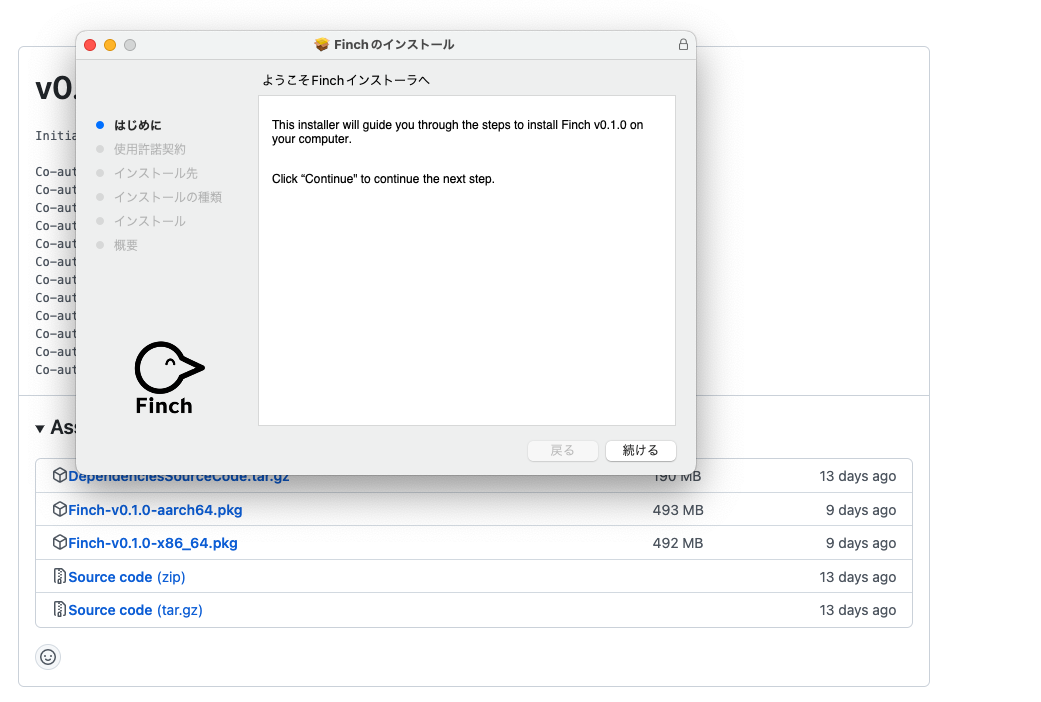Click '13 days ago' in DependenciesSourceCode row
Image resolution: width=1041 pixels, height=702 pixels.
857,476
